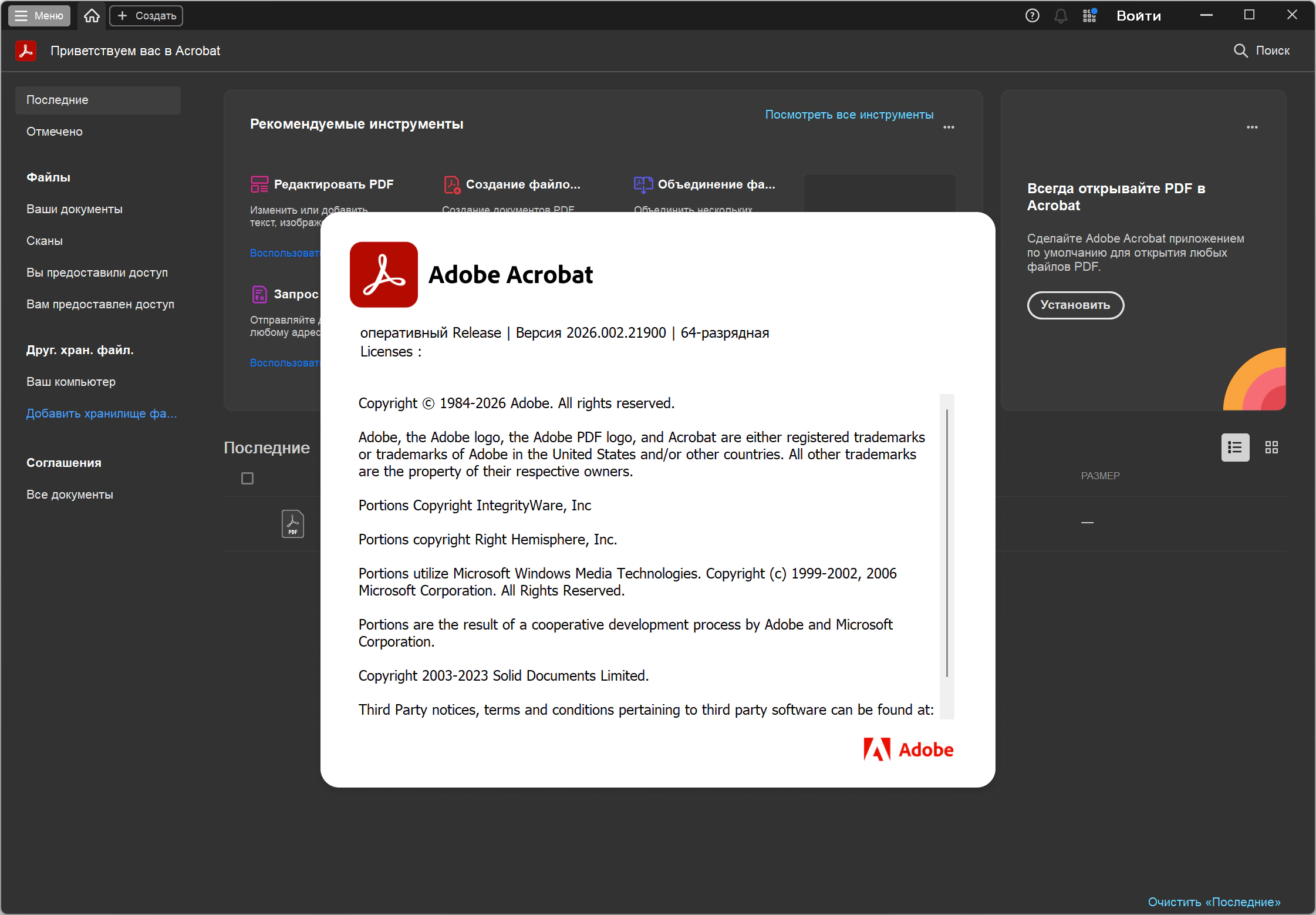This screenshot has height=915, width=1316.
Task: Open the Adobe apps grid icon
Action: click(x=1089, y=16)
